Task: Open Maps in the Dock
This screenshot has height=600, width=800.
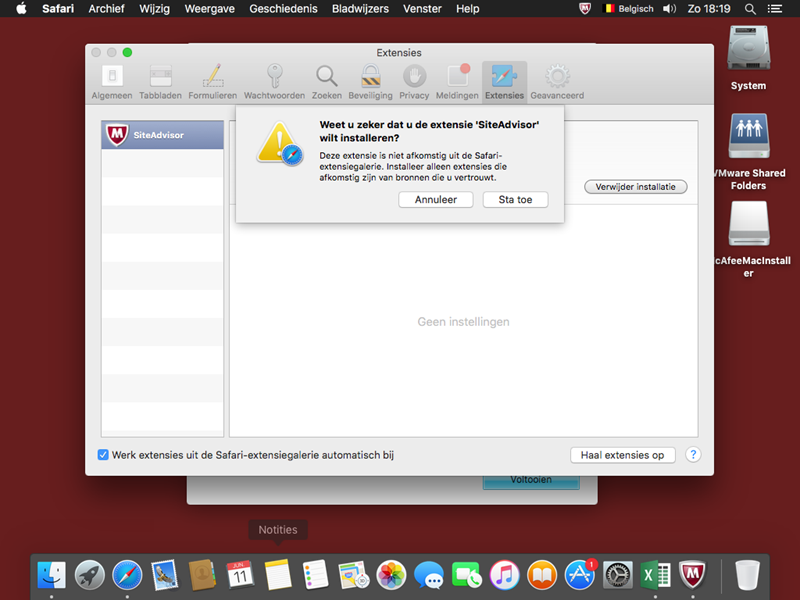Action: pos(353,575)
